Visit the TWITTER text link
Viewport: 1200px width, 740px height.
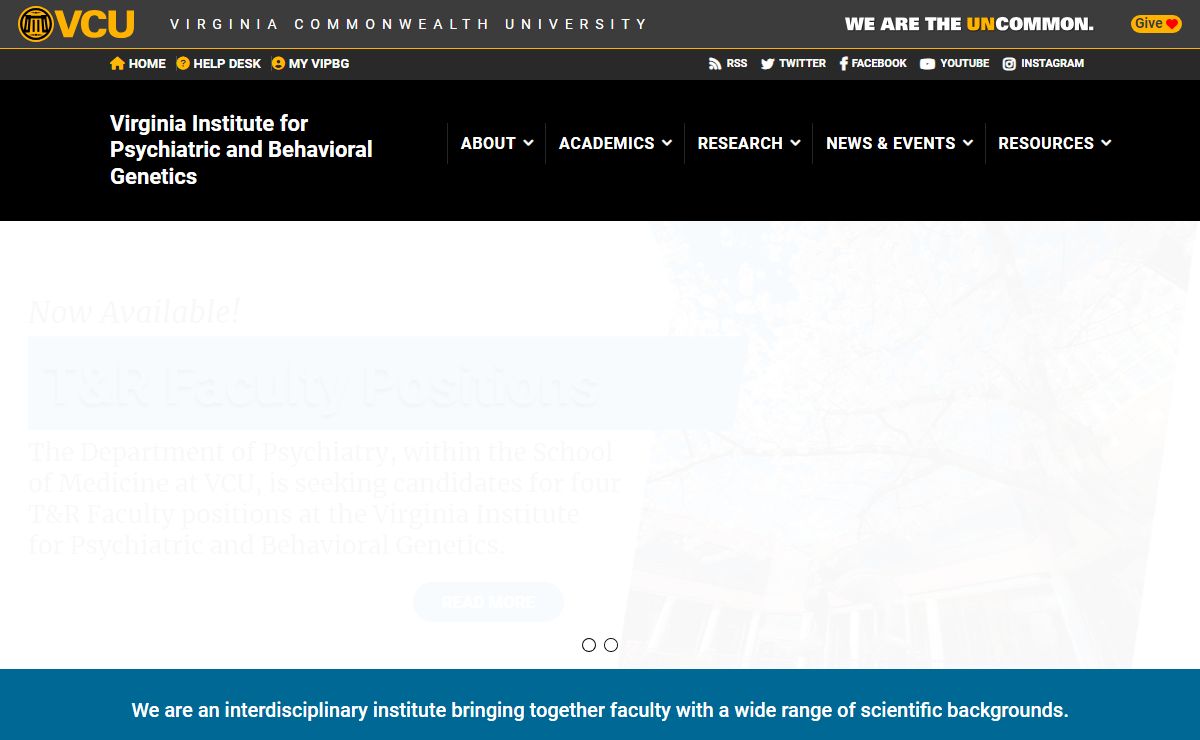pos(803,63)
